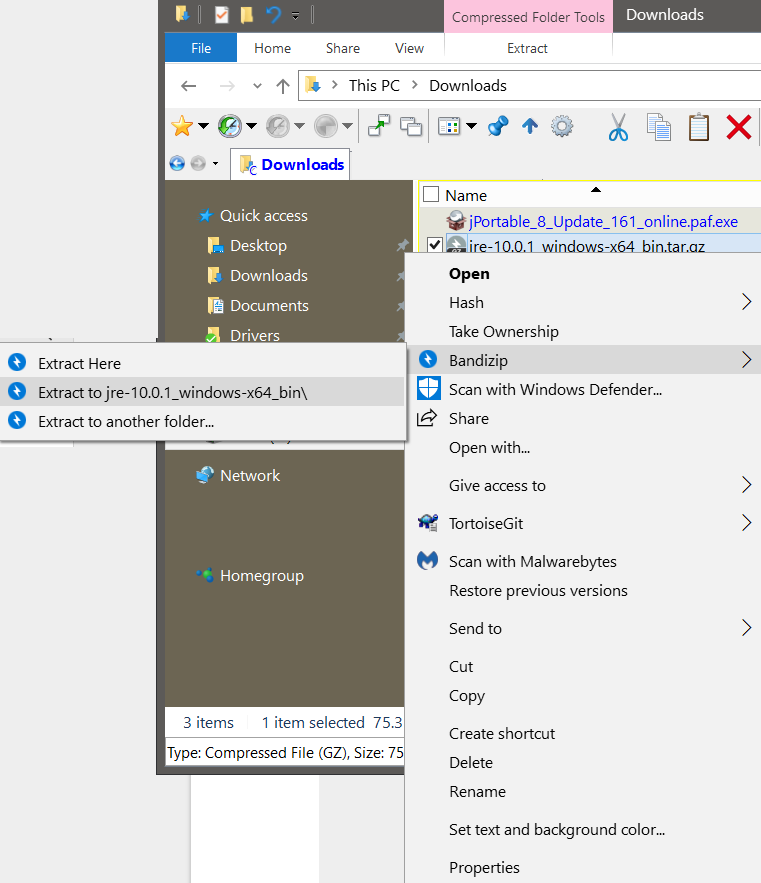The height and width of the screenshot is (883, 761).
Task: Click the navigation Back arrow button
Action: [x=188, y=86]
